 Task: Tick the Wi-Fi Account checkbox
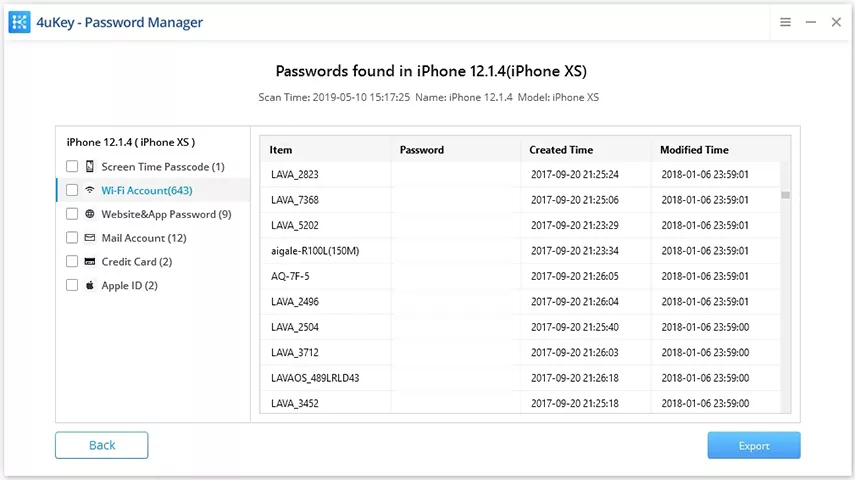[x=72, y=190]
